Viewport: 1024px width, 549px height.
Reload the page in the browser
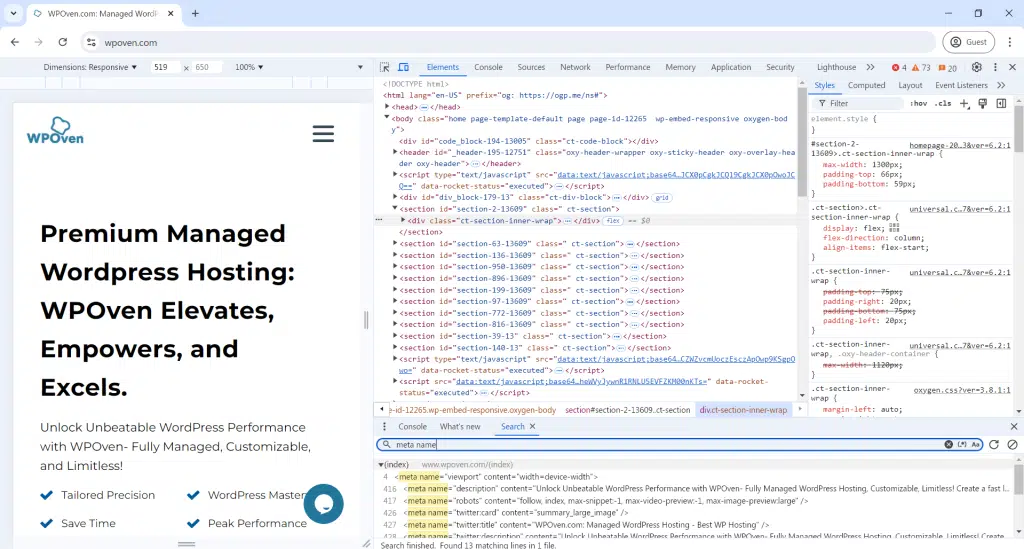click(x=63, y=42)
